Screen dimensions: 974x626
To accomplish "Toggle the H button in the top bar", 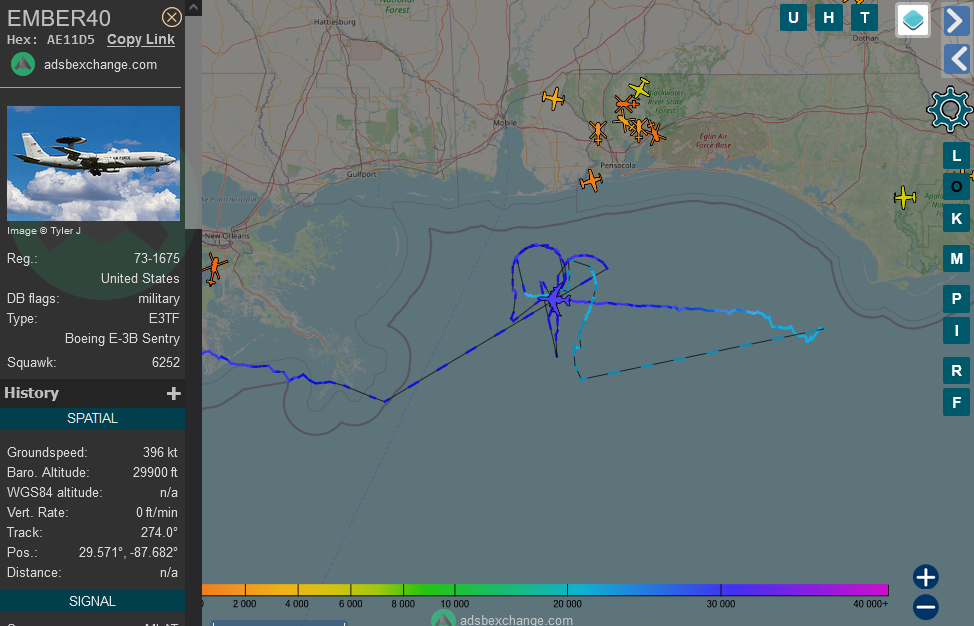I will tap(829, 17).
